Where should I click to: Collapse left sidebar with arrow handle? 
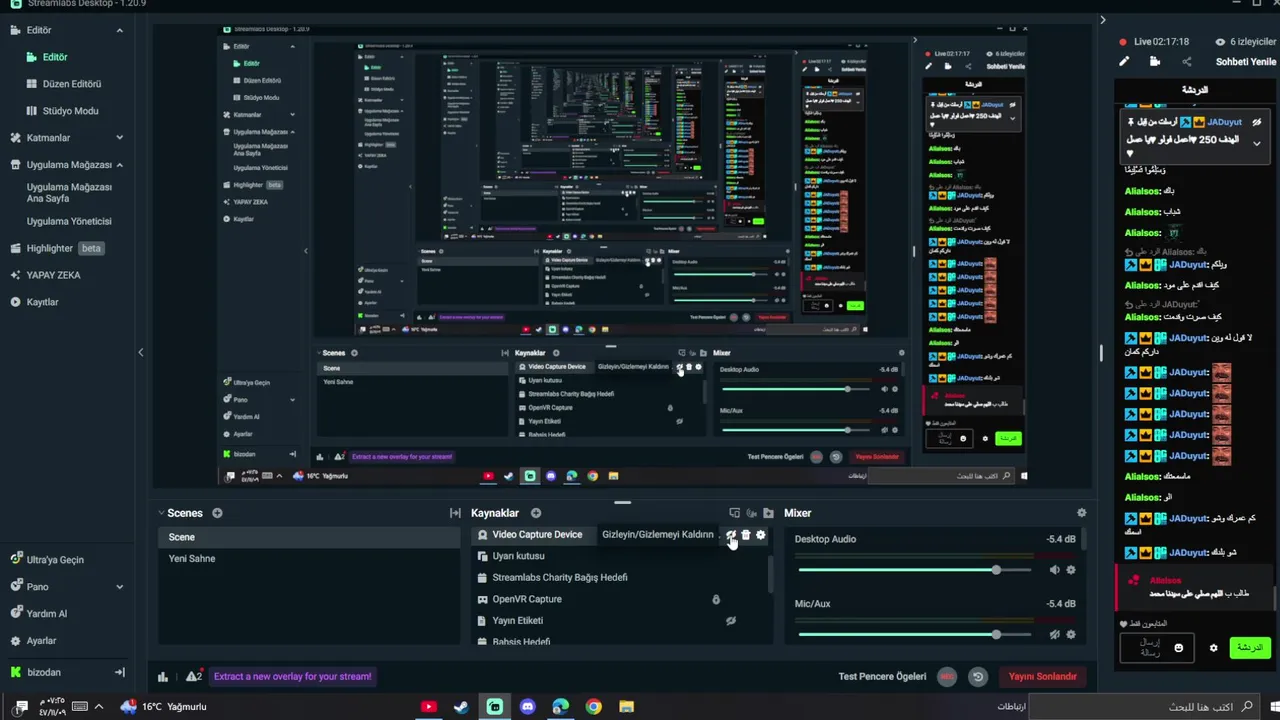(141, 352)
